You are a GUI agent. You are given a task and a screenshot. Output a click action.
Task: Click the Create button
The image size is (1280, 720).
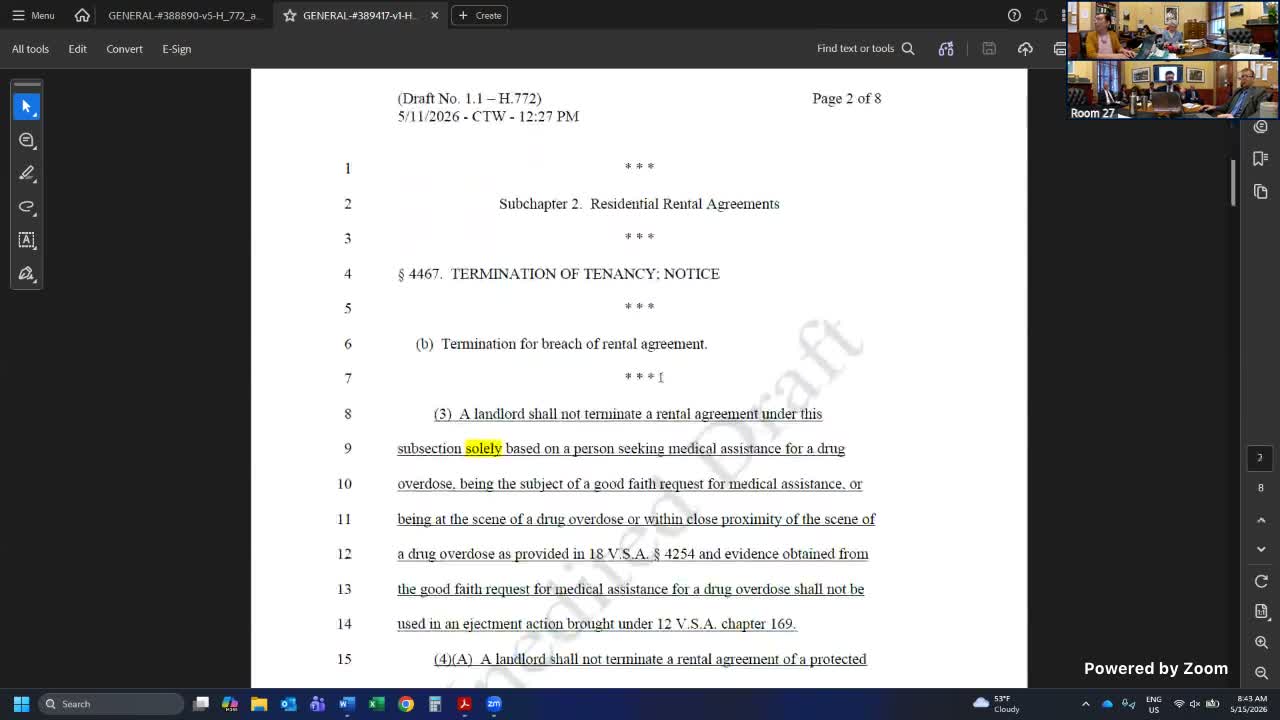480,15
